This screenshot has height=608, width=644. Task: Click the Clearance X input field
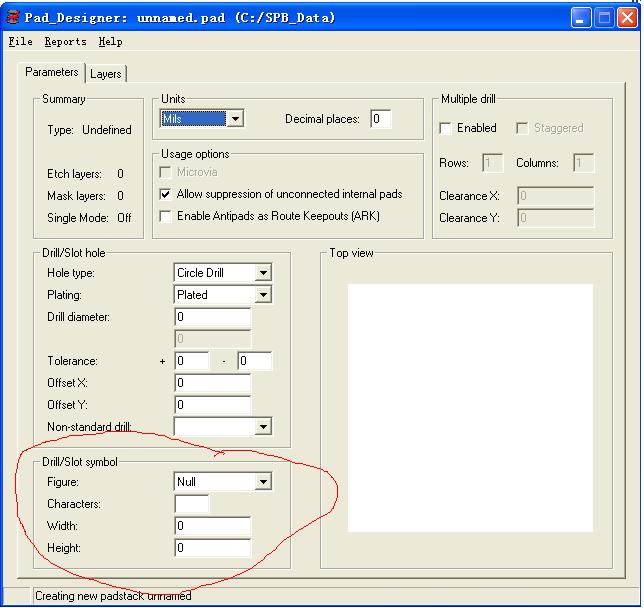(x=556, y=196)
